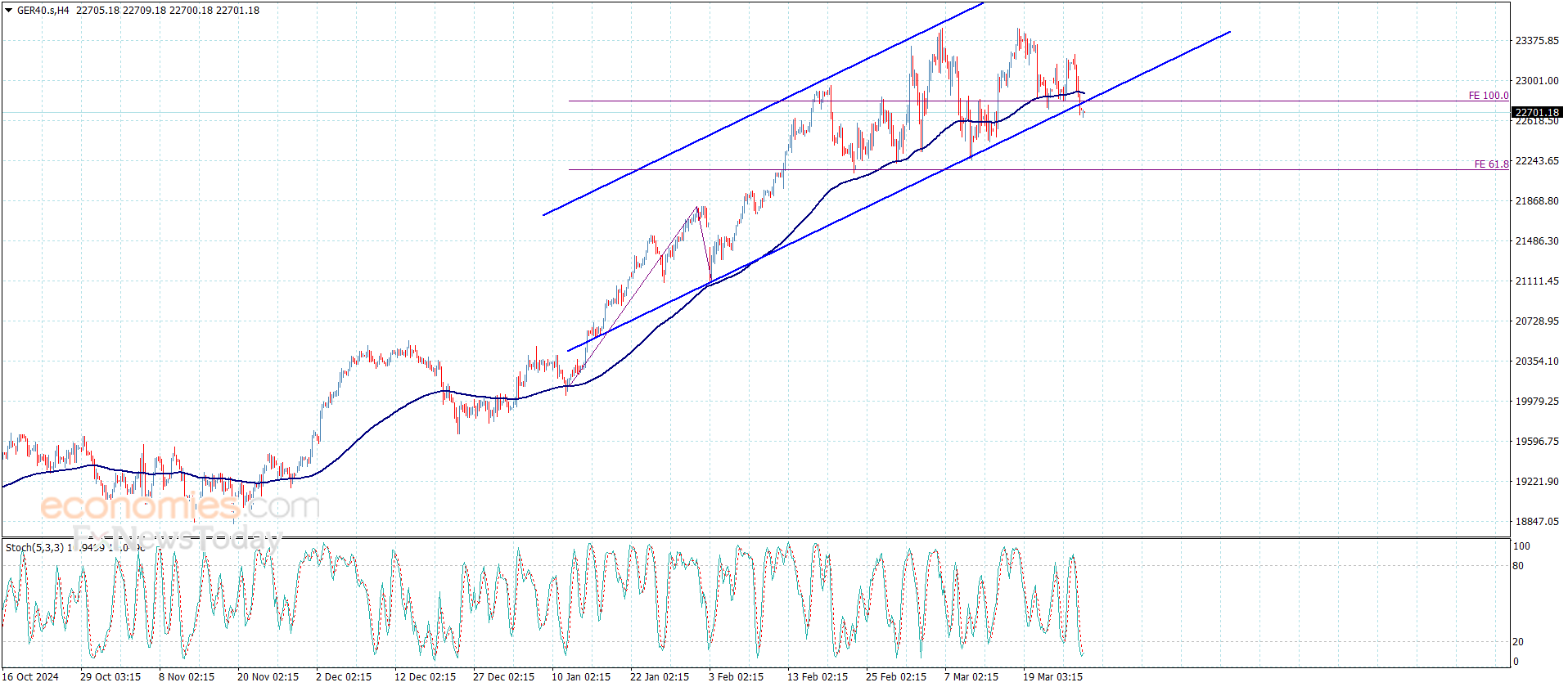
Task: Click the 2 Dec 02:15 time label
Action: coord(344,677)
